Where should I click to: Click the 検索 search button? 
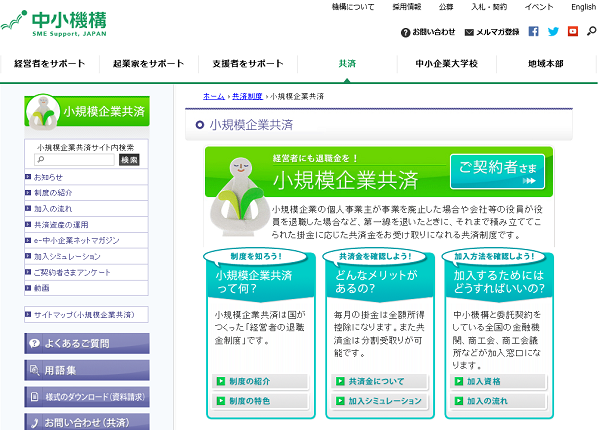click(129, 160)
